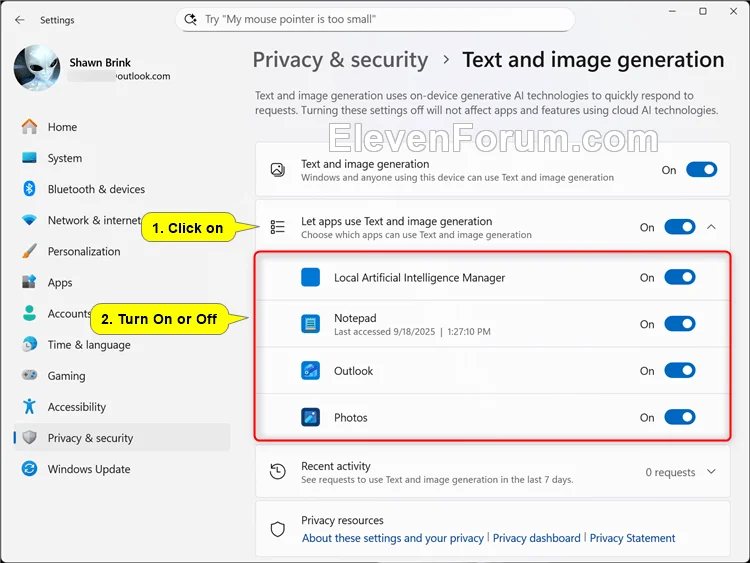Click the Local Artificial Intelligence Manager app icon

point(310,277)
